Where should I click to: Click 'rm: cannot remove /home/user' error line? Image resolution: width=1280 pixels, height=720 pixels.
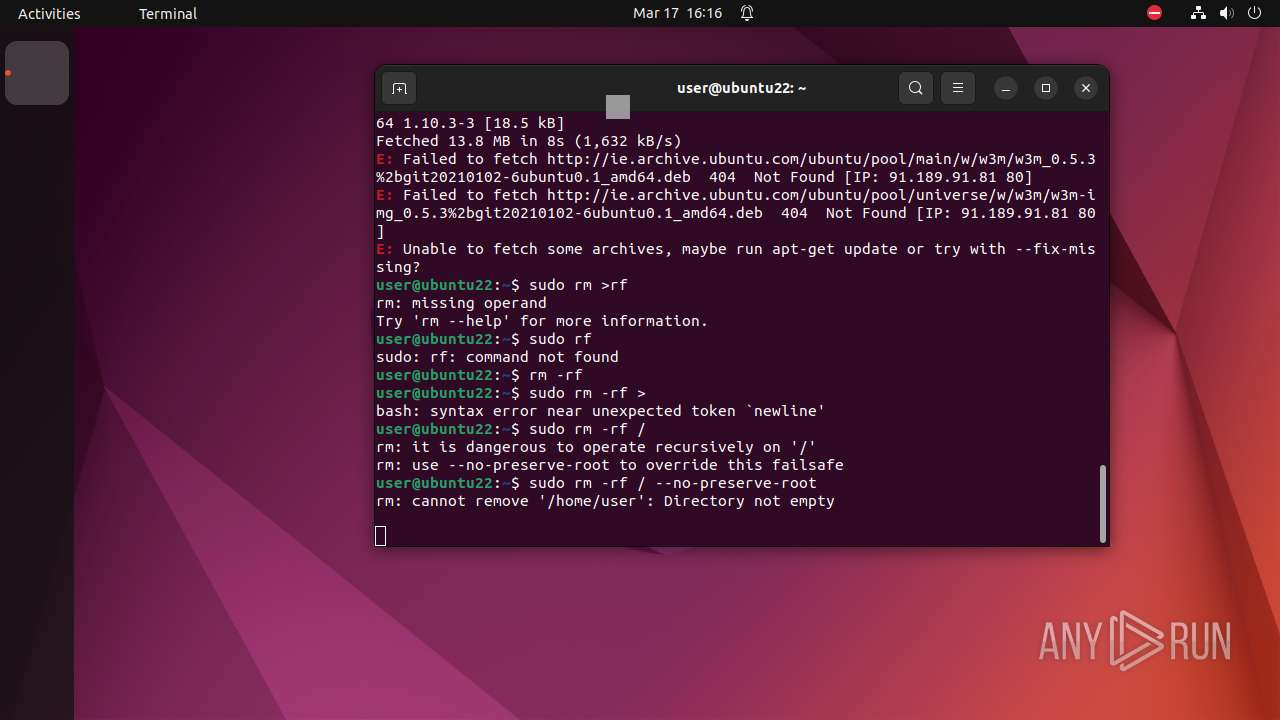pyautogui.click(x=605, y=501)
